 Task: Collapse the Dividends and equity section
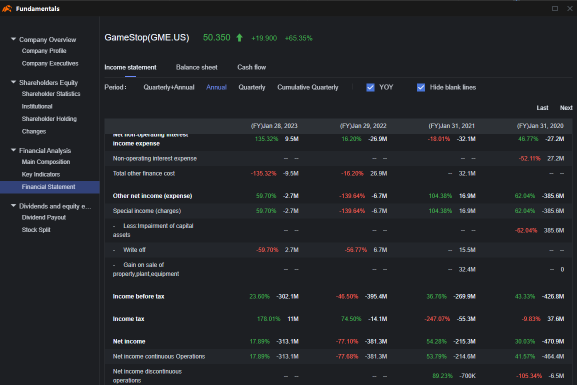(14, 205)
